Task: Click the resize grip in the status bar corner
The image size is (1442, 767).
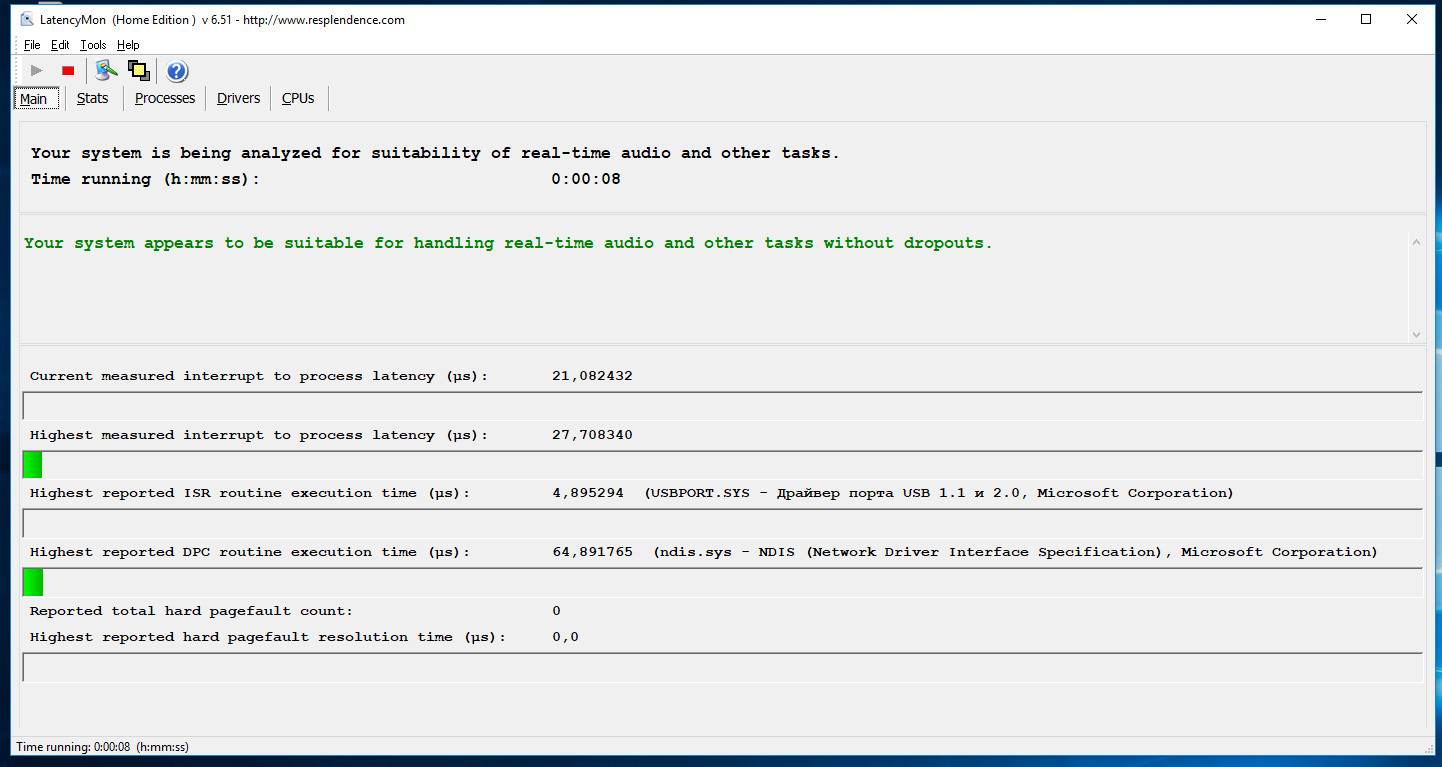Action: (x=1427, y=747)
